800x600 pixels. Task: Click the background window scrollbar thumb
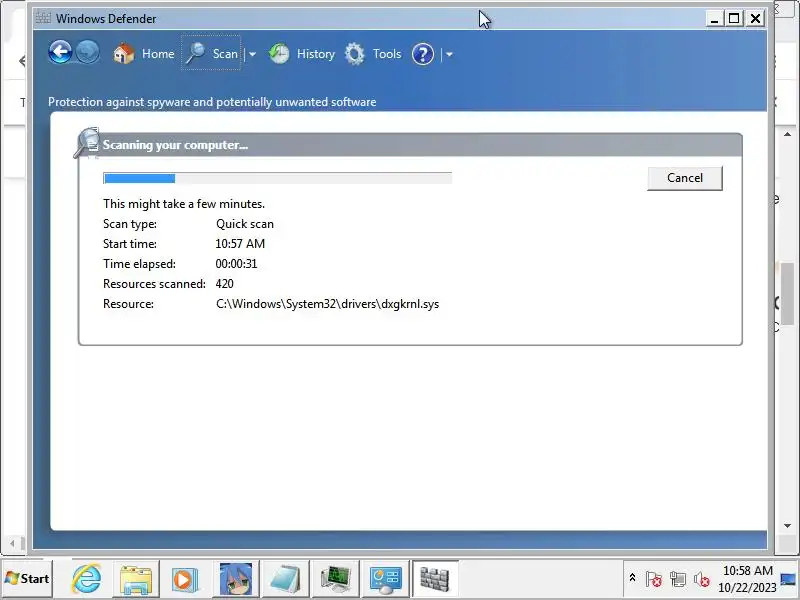787,293
